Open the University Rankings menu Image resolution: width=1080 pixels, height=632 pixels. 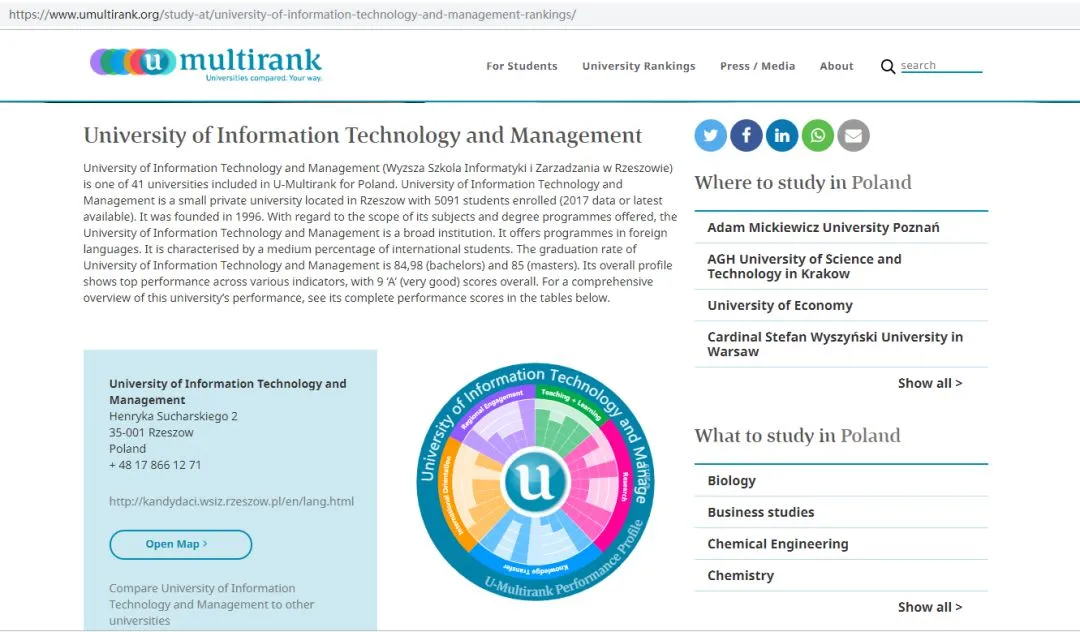coord(638,66)
